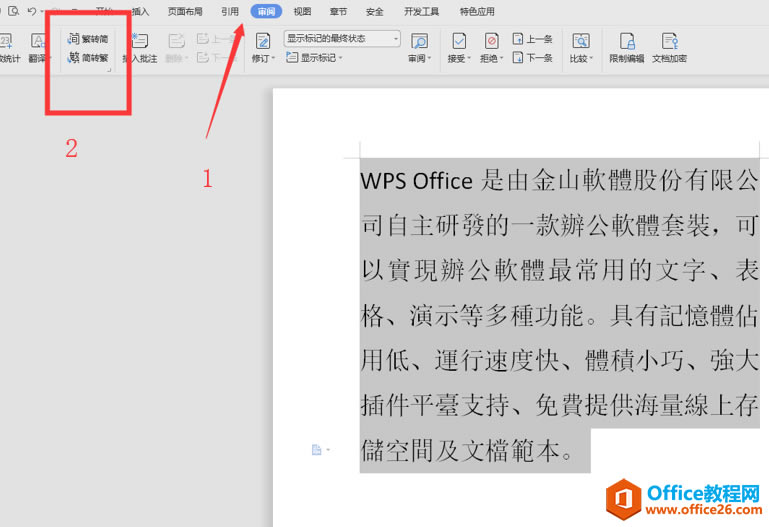Click the text '體積小巧' in the document
Viewport: 769px width, 527px height.
[x=634, y=361]
